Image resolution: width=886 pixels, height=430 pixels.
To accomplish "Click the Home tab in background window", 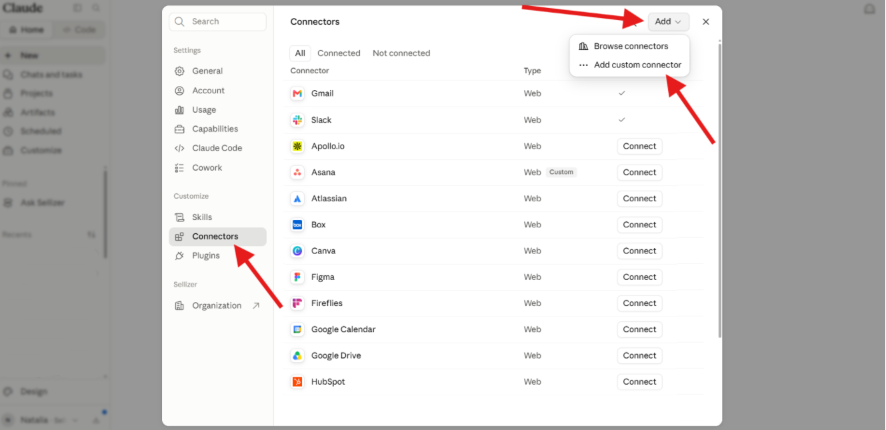I will point(28,29).
